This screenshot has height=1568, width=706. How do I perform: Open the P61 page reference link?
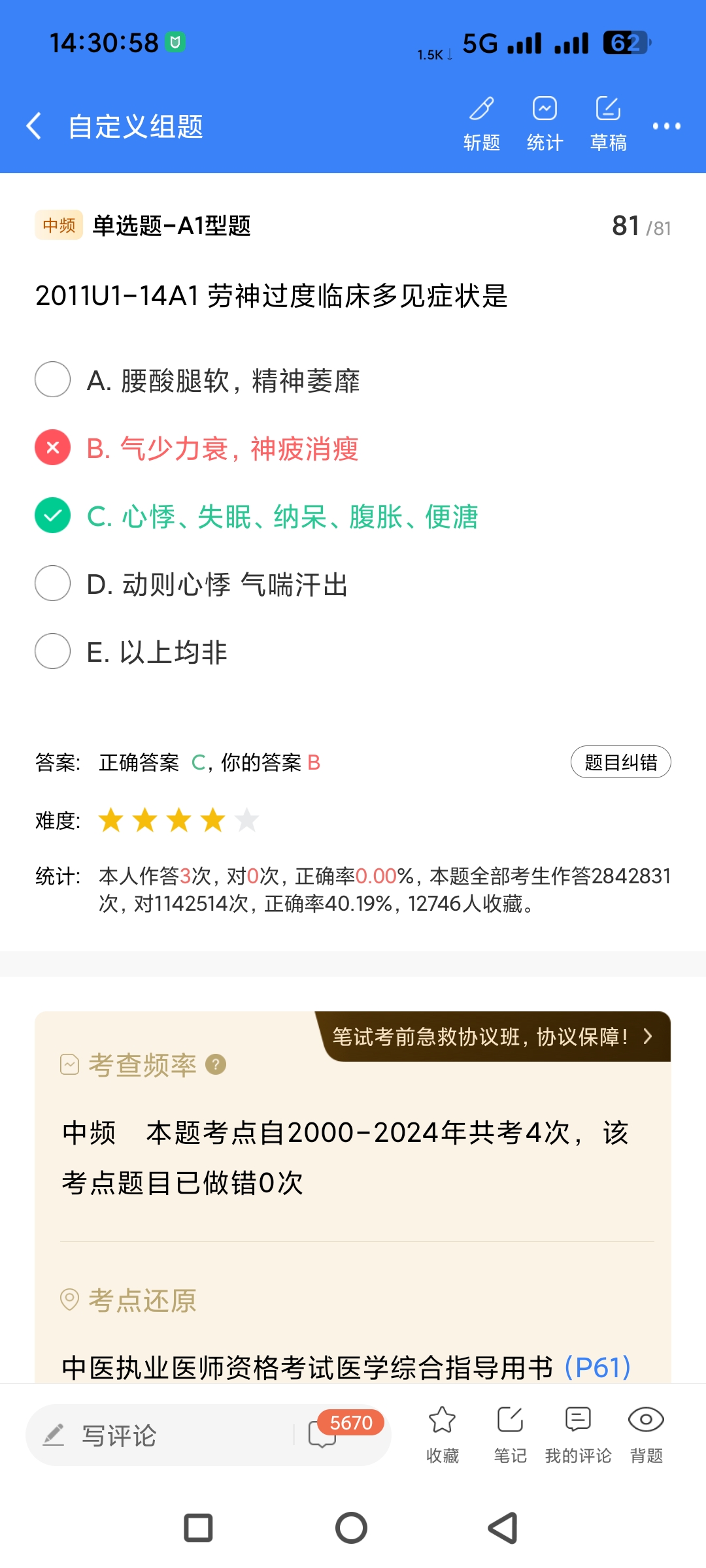[x=597, y=1367]
